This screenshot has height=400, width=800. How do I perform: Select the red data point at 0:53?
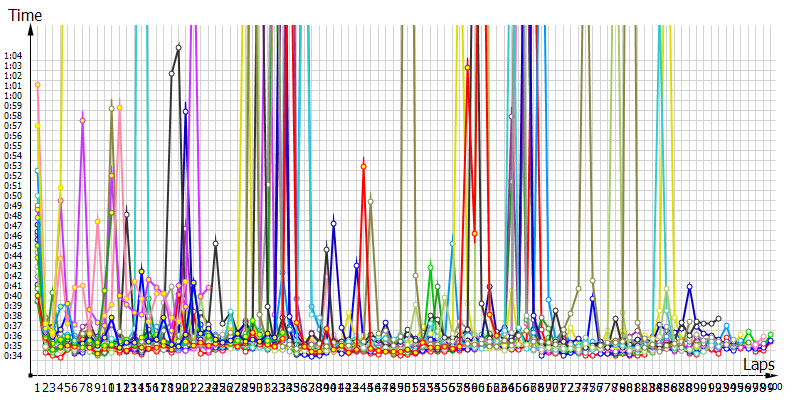363,166
